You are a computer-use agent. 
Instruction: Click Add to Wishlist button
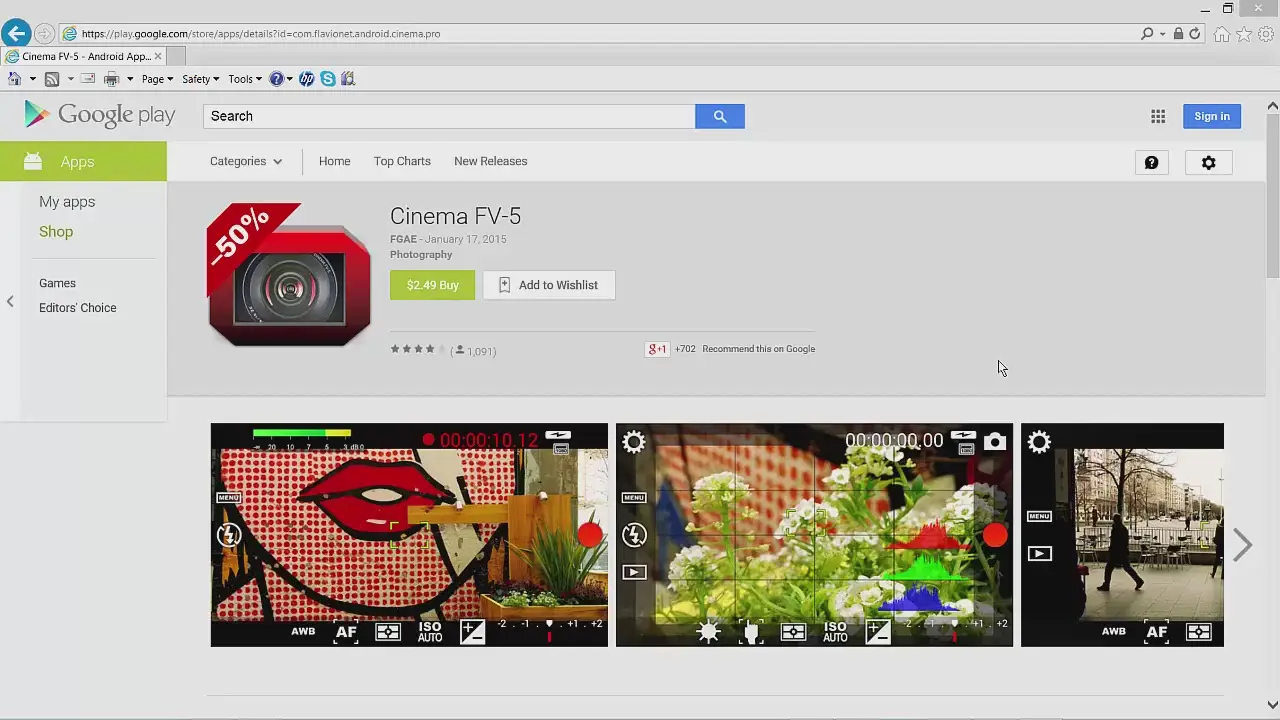(549, 285)
